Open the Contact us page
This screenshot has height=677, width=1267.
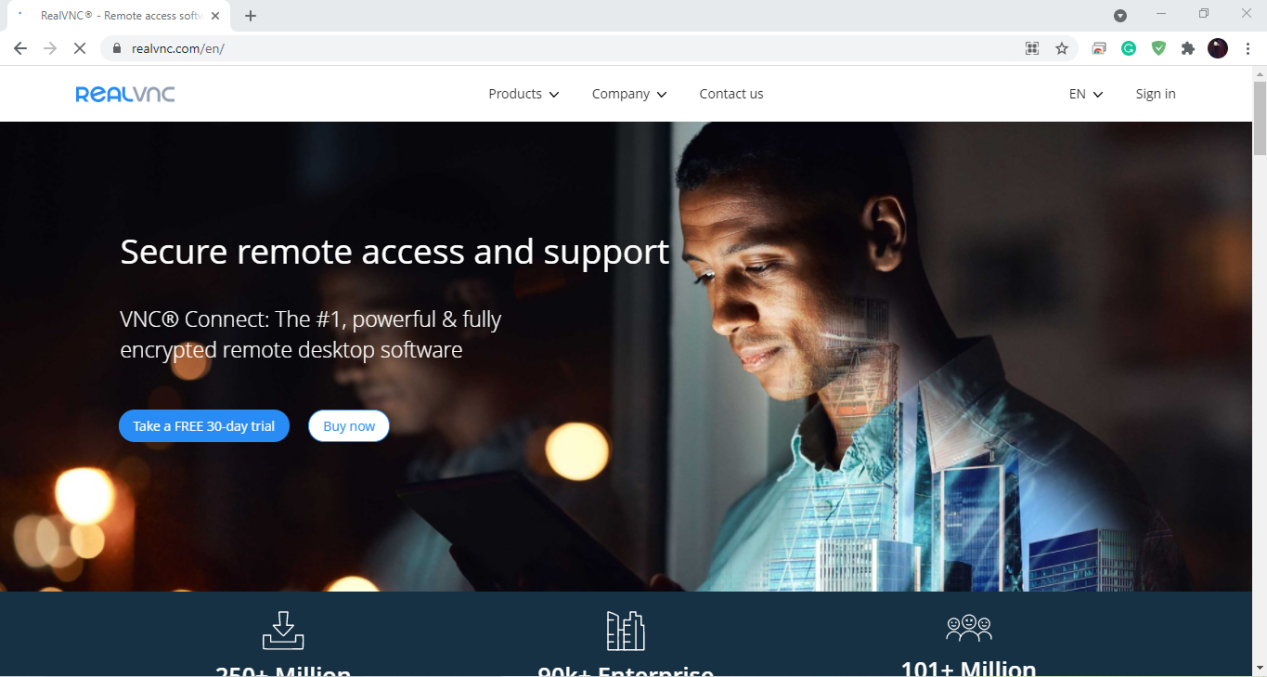(731, 94)
